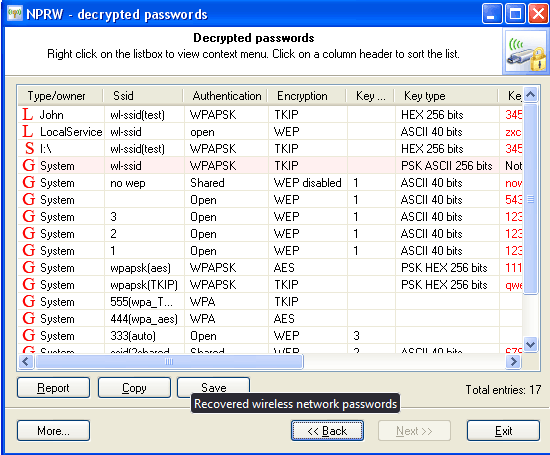Select the wpapsk(TKIP) Ssid cell
This screenshot has height=455, width=550.
144,285
